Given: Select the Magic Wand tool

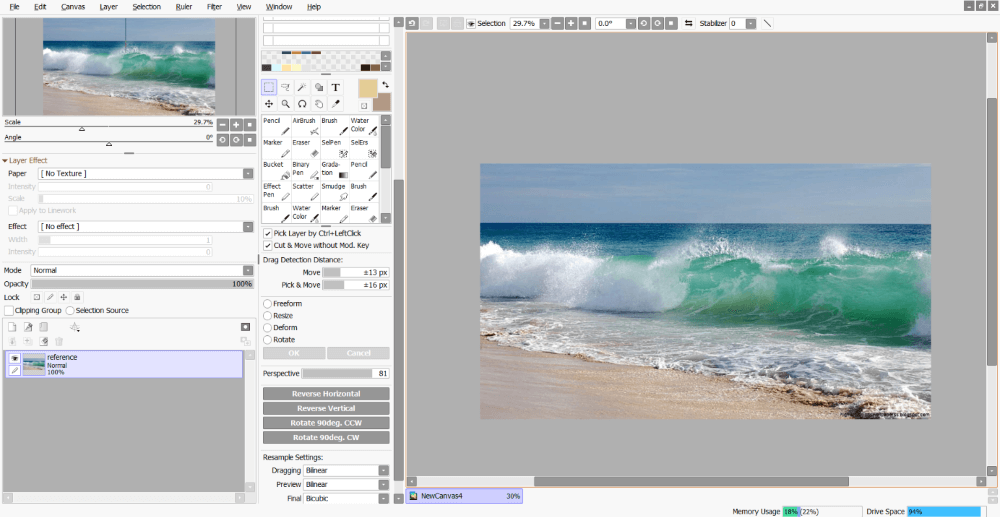Looking at the screenshot, I should pyautogui.click(x=302, y=87).
